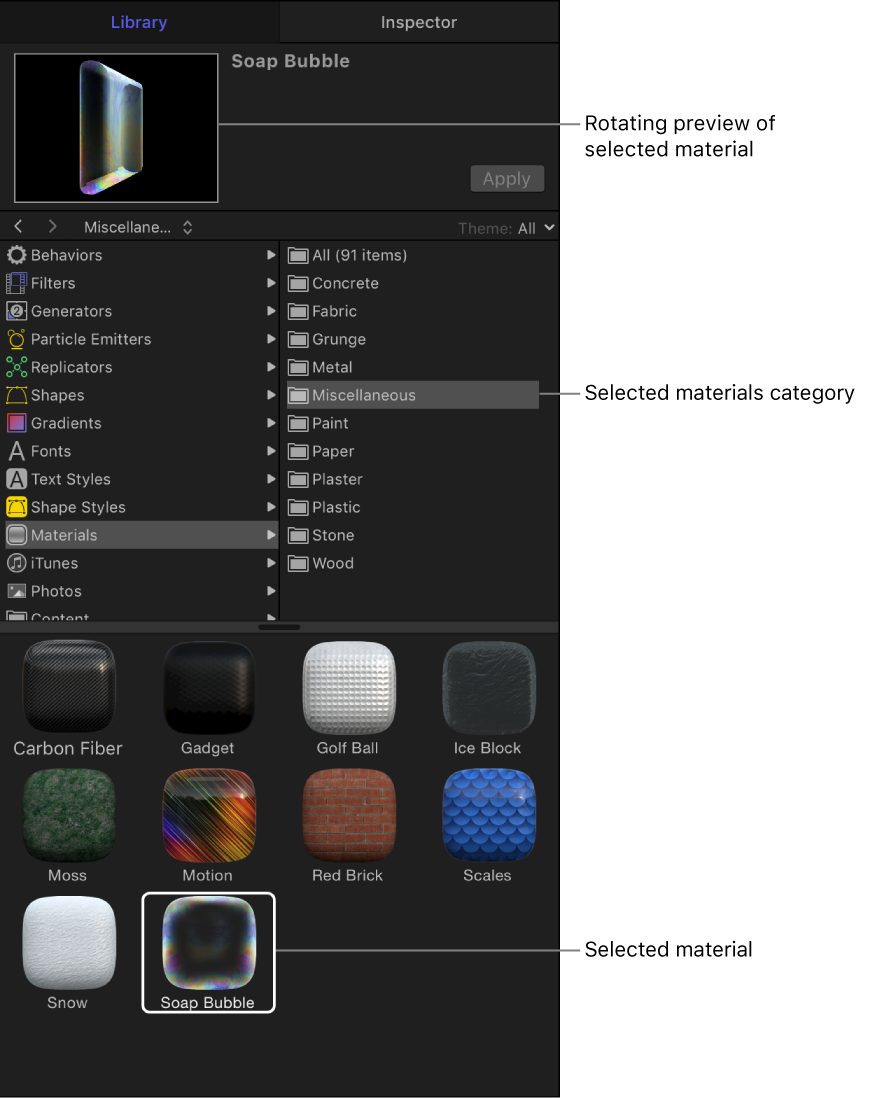Click the Replicators icon
This screenshot has height=1098, width=872.
(x=17, y=367)
